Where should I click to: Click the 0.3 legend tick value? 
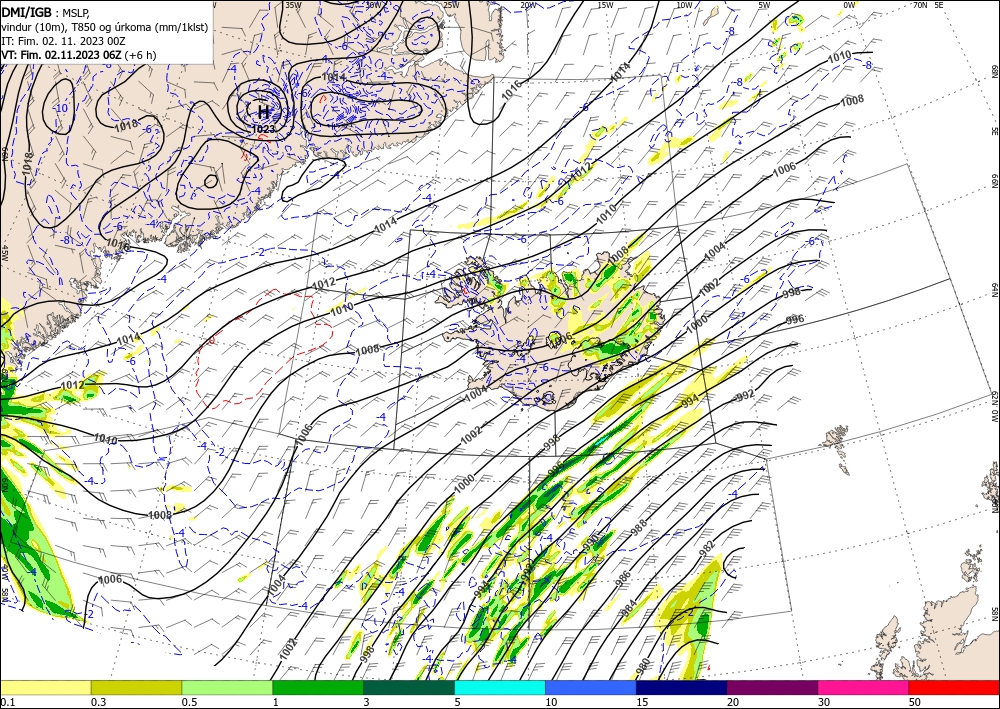coord(98,702)
